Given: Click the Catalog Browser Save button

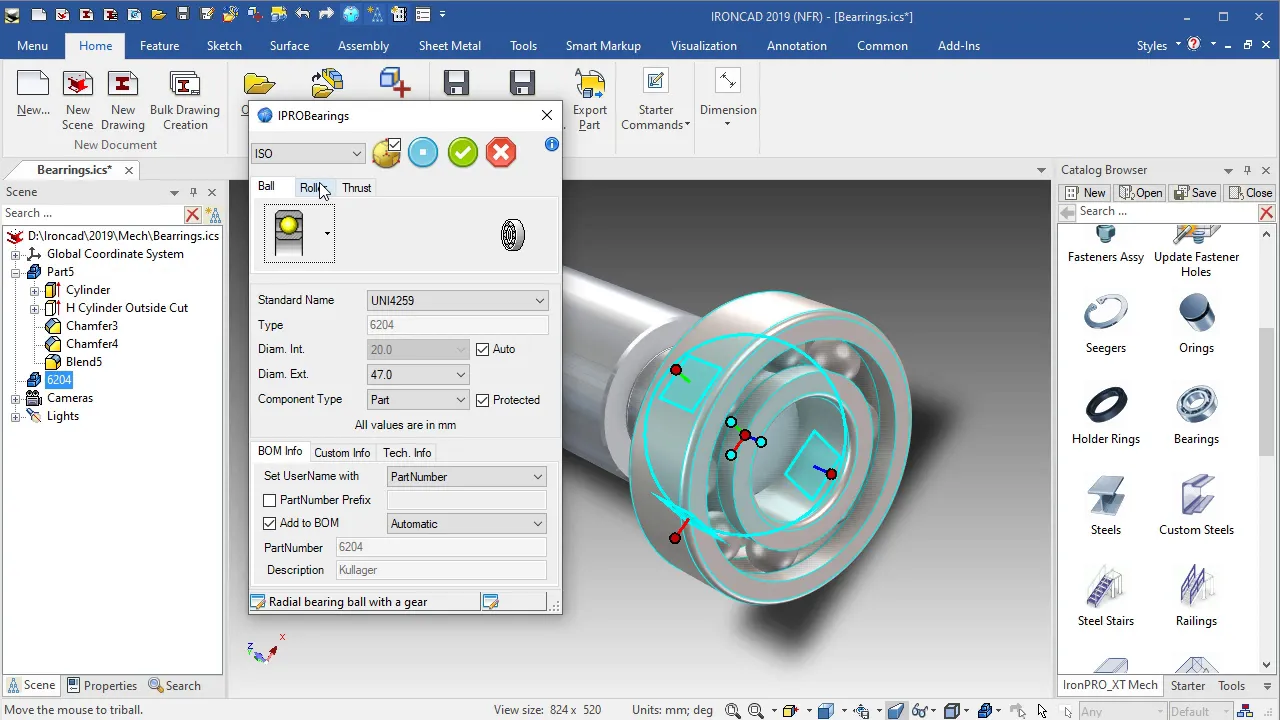Looking at the screenshot, I should tap(1195, 193).
